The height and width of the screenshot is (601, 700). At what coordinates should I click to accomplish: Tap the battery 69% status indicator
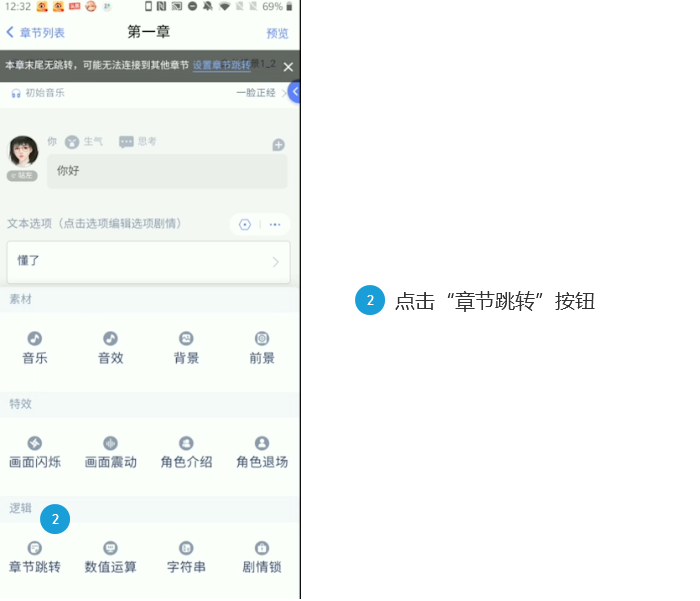tap(277, 6)
